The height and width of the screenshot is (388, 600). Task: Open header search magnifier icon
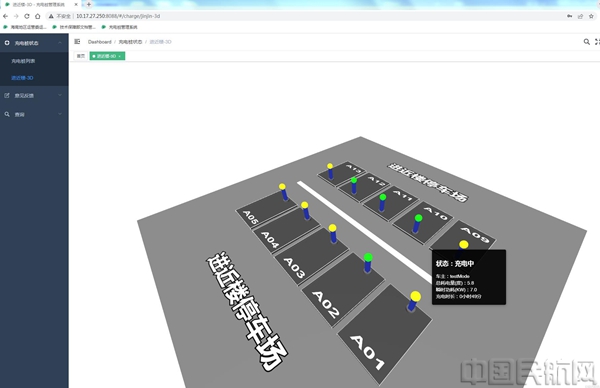pos(587,42)
